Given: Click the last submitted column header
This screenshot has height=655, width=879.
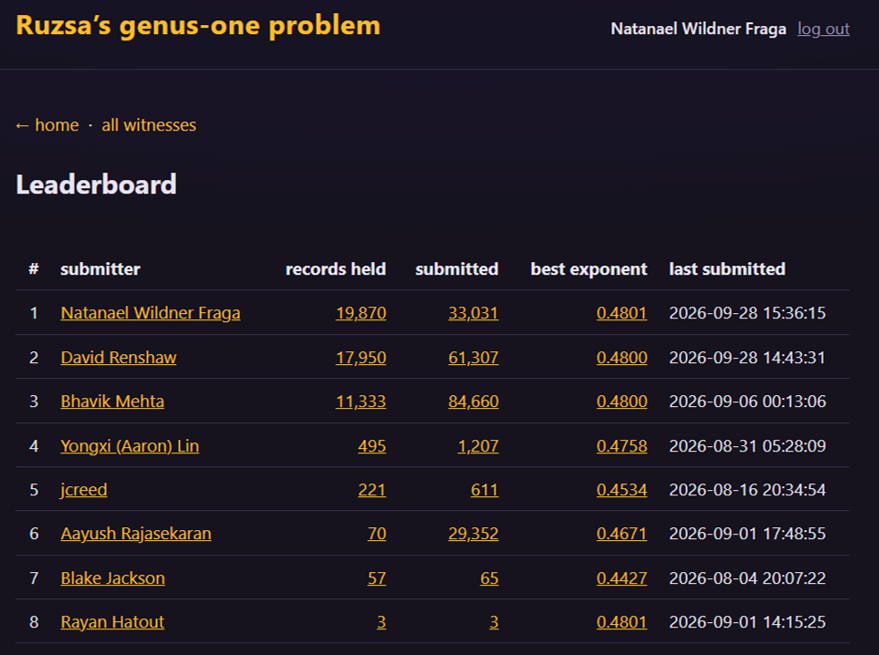Looking at the screenshot, I should (727, 269).
